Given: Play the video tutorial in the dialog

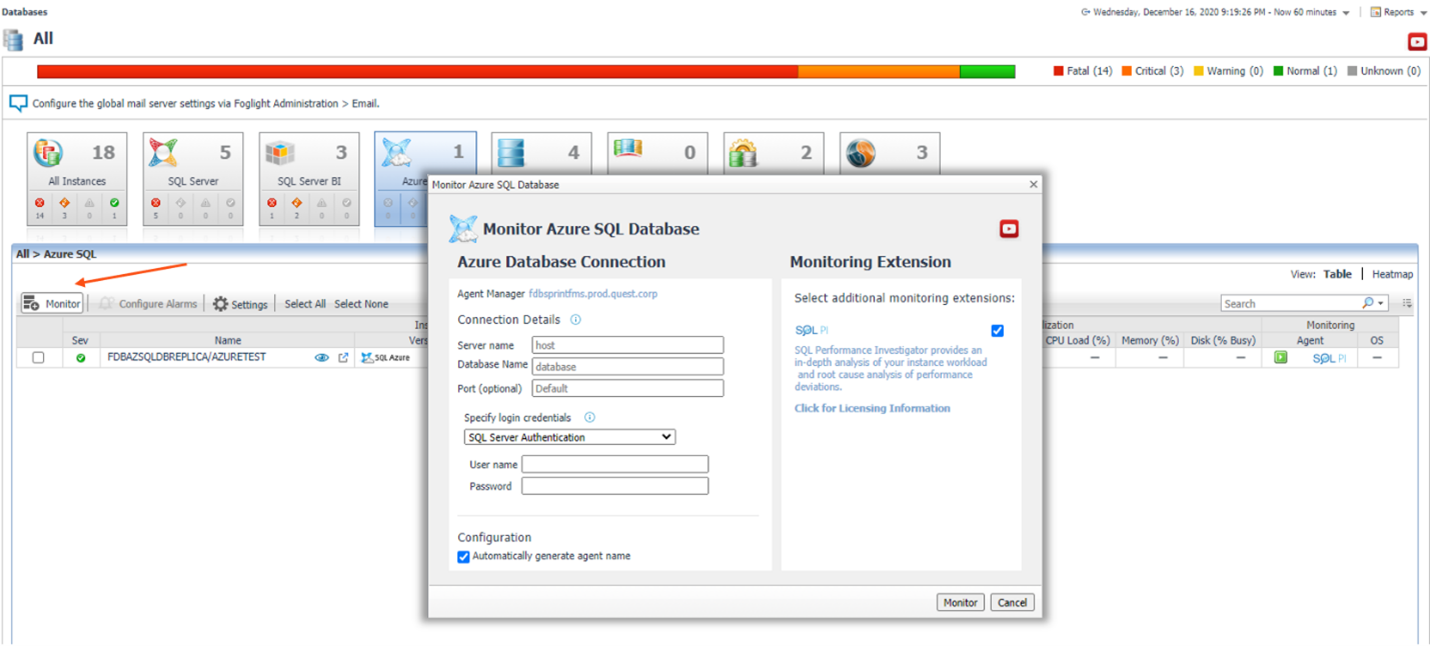Looking at the screenshot, I should 1009,229.
